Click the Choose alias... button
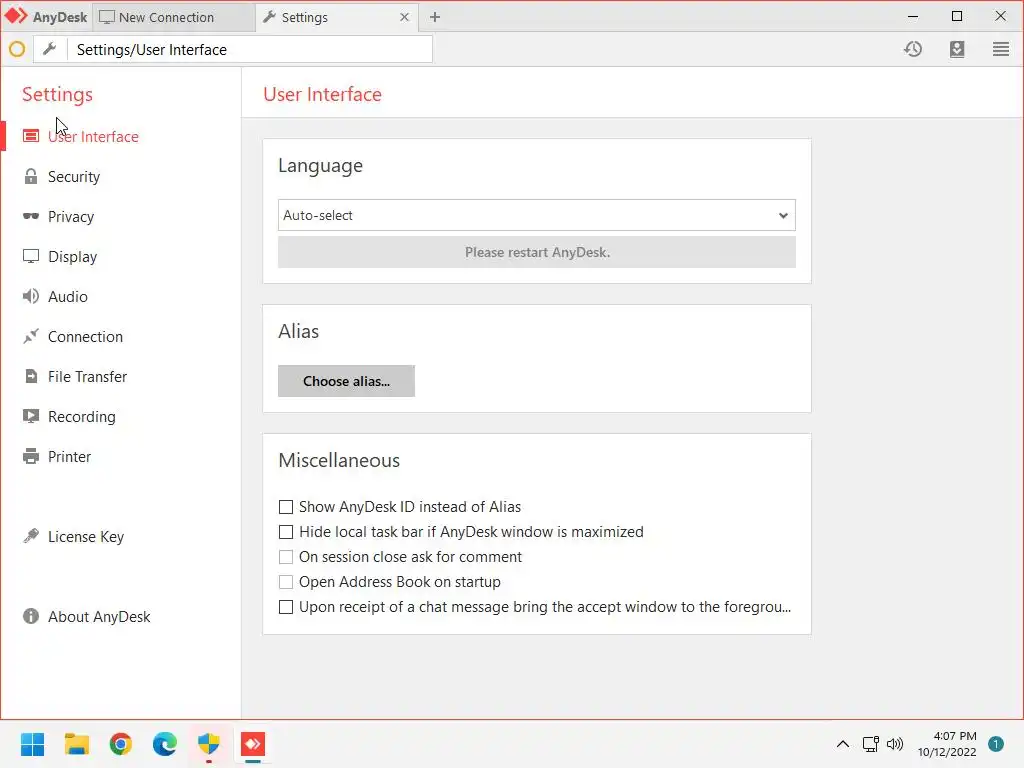Image resolution: width=1024 pixels, height=768 pixels. click(346, 381)
